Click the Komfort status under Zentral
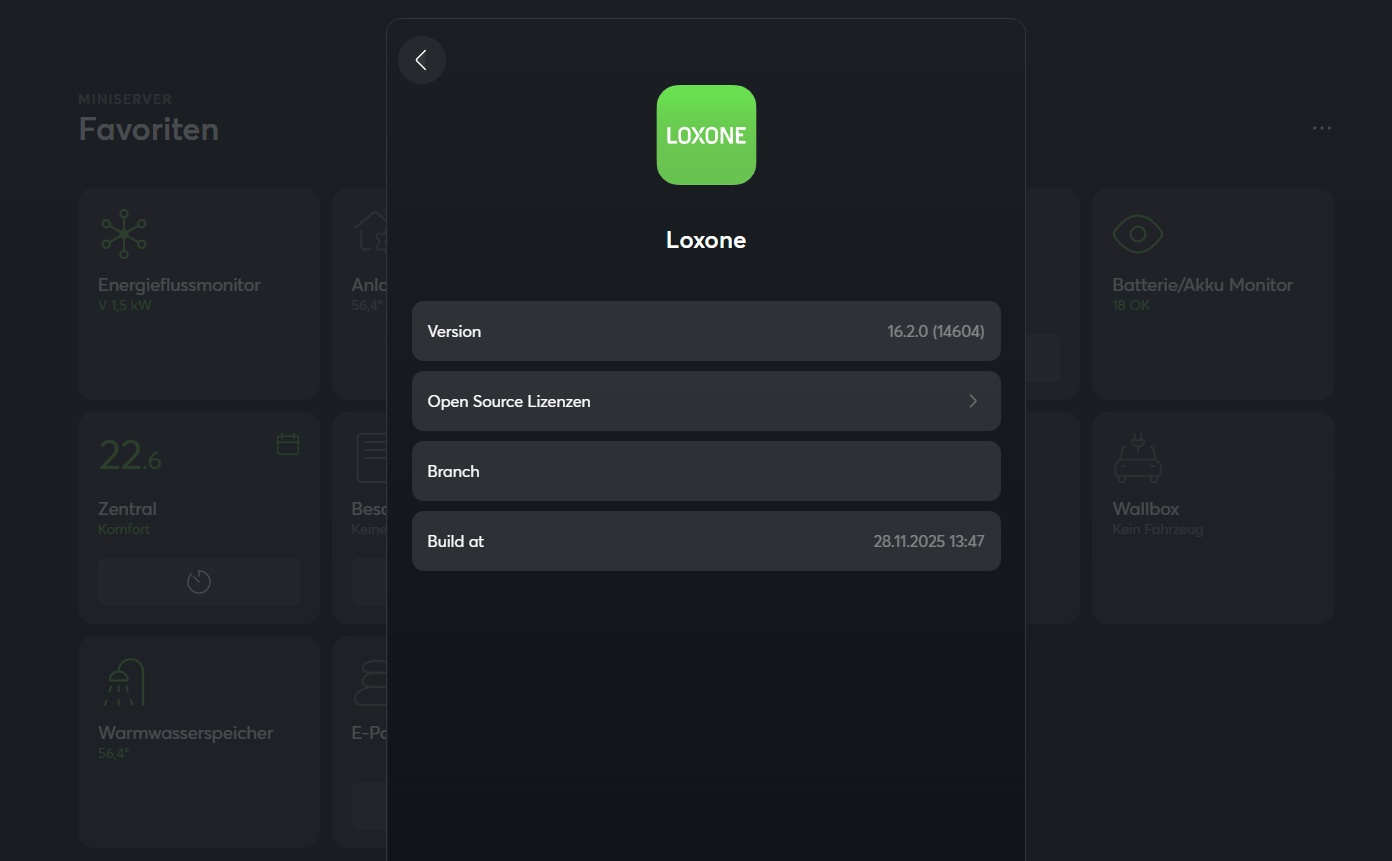1392x861 pixels. (x=124, y=529)
